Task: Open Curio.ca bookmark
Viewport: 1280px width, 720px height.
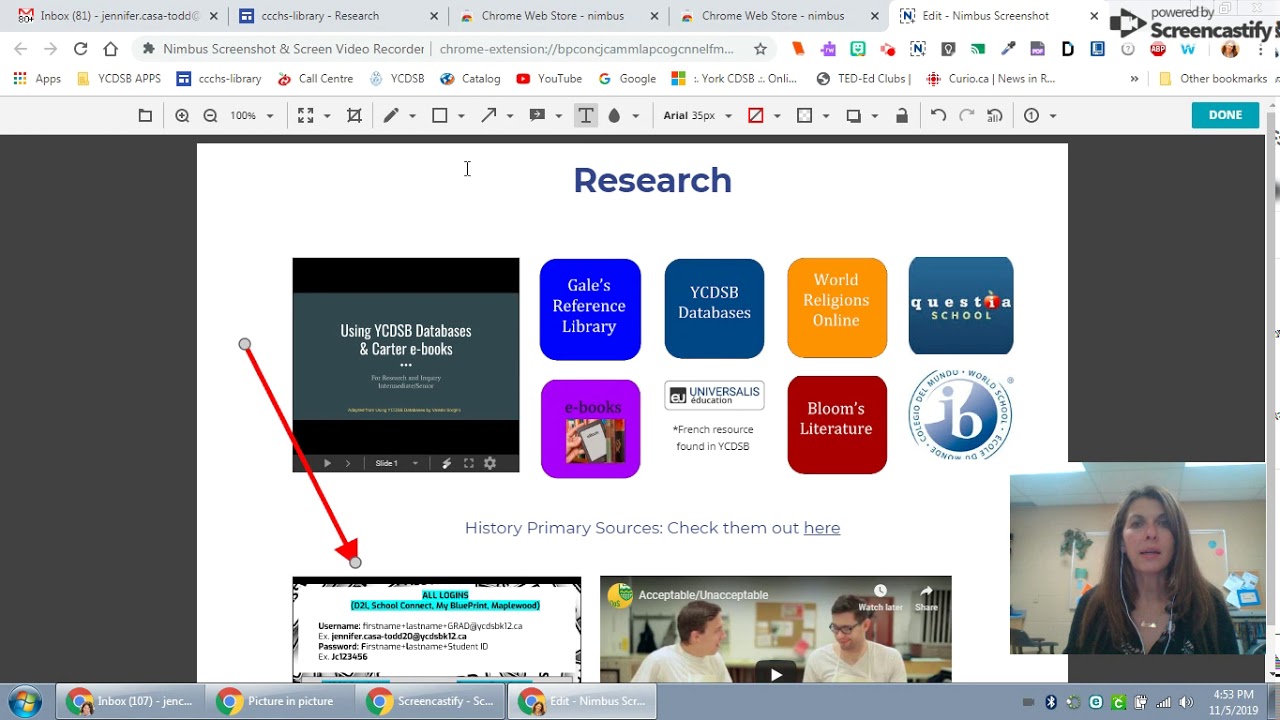Action: (x=990, y=78)
